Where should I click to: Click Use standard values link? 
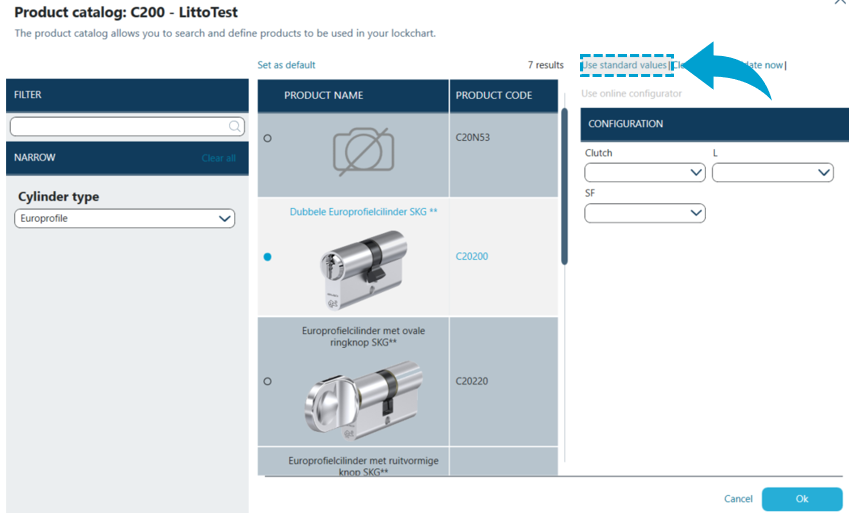pyautogui.click(x=625, y=65)
